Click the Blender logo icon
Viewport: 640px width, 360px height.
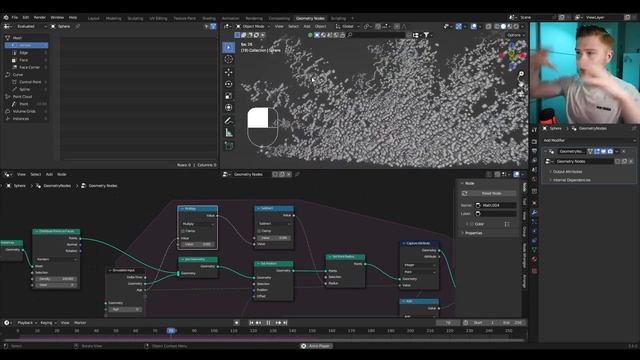[x=6, y=18]
